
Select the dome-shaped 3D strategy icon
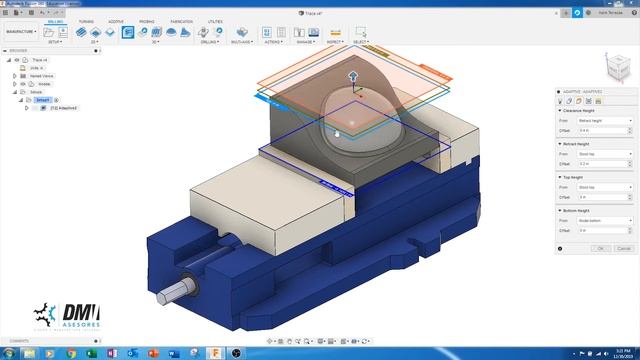pos(171,32)
